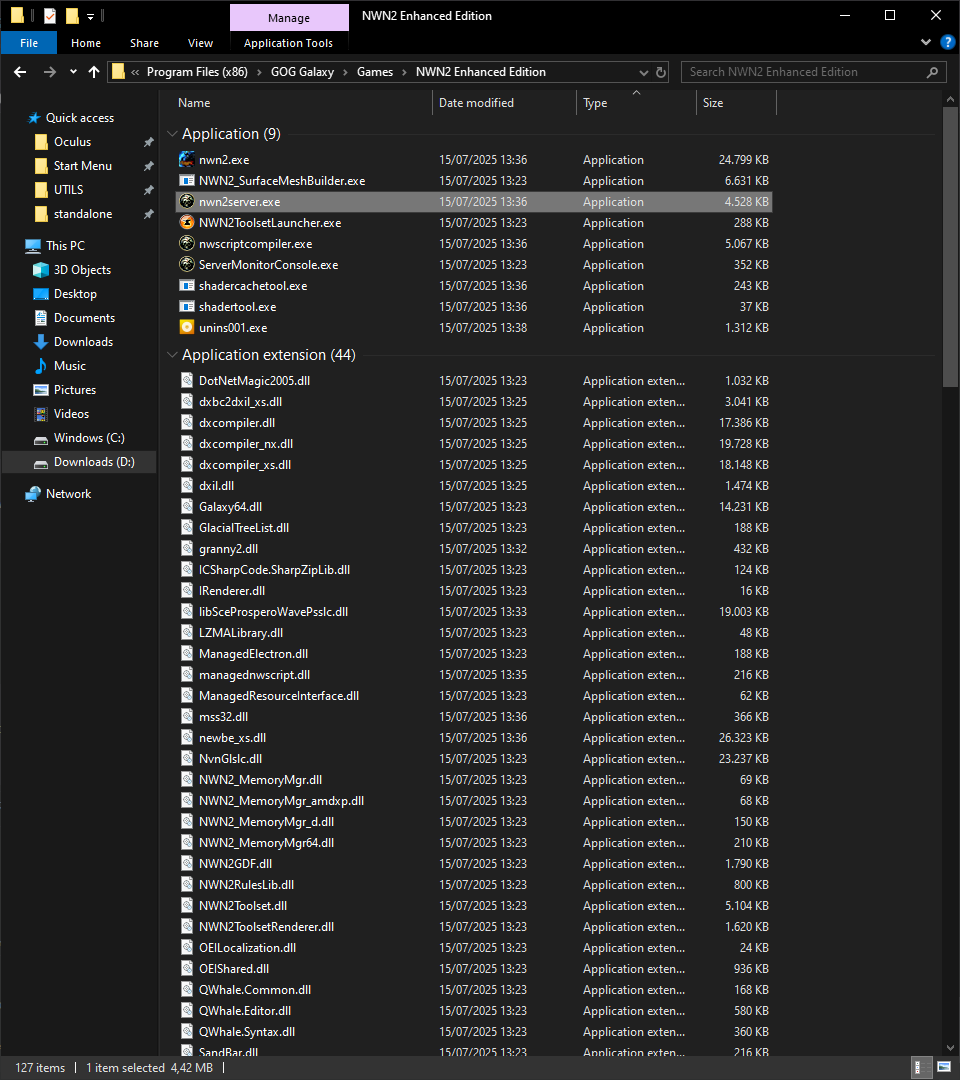Screen dimensions: 960x1080
Task: Collapse the Application extension (44) group
Action: pos(172,355)
